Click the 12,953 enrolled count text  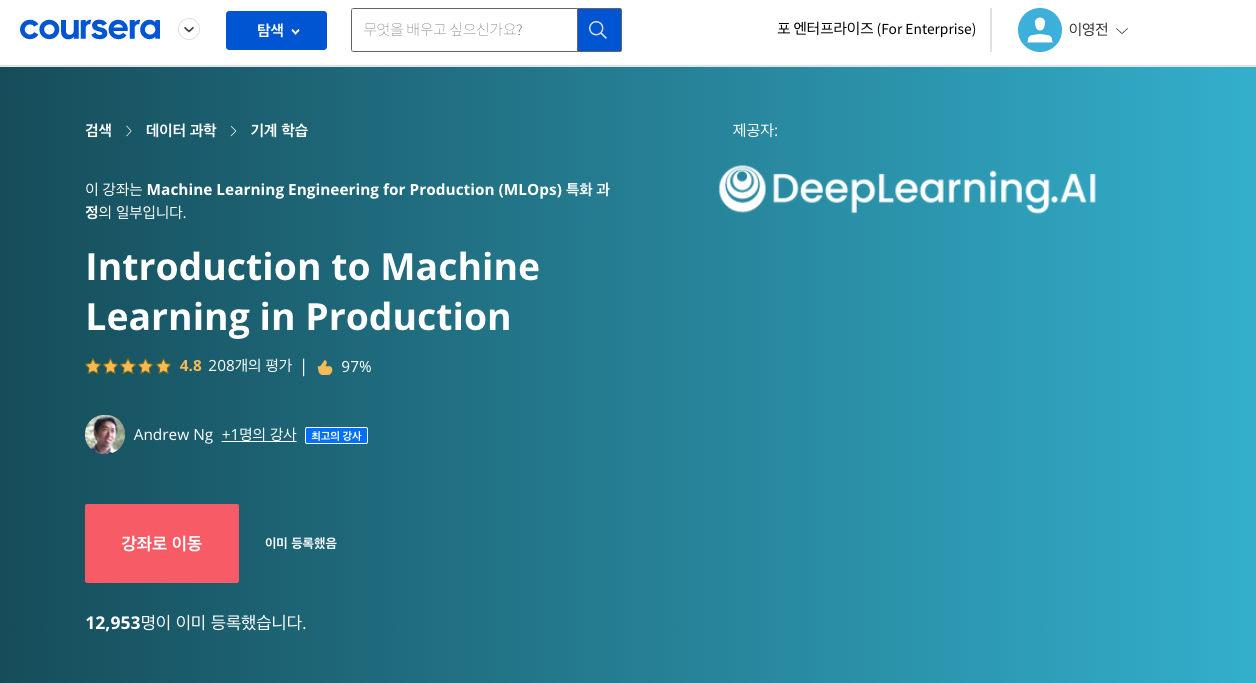(x=112, y=622)
